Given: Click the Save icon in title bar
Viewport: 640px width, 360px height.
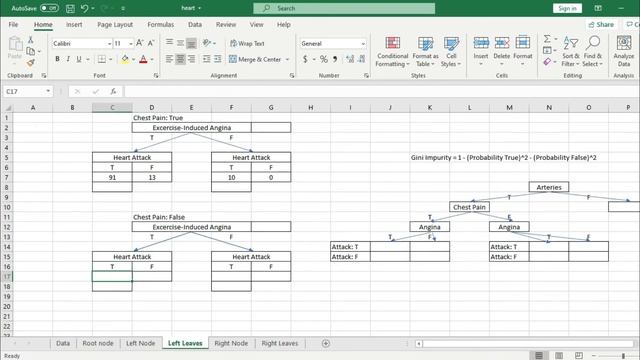Looking at the screenshot, I should pos(70,8).
